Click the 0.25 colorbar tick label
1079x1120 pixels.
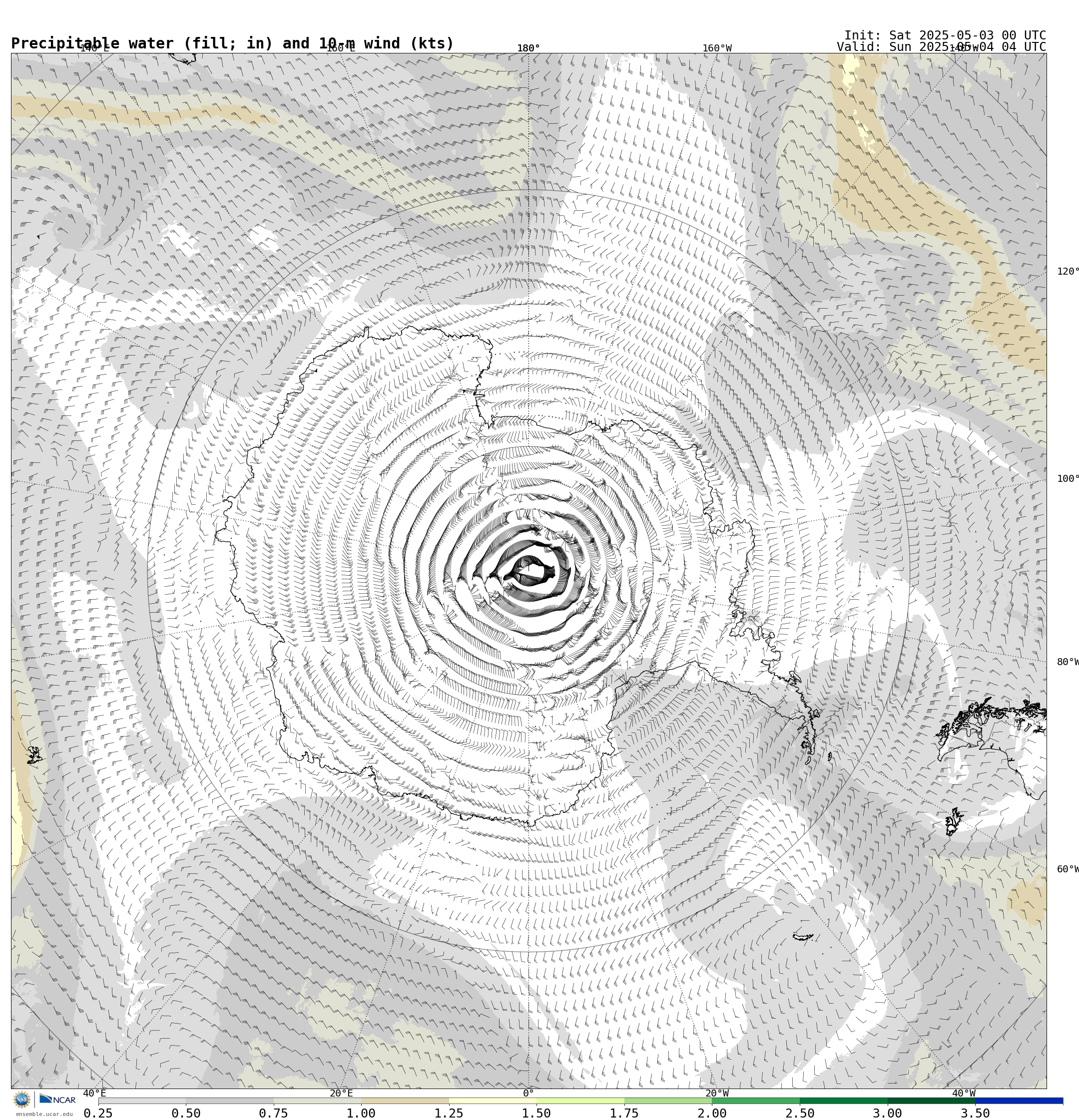[x=98, y=1113]
